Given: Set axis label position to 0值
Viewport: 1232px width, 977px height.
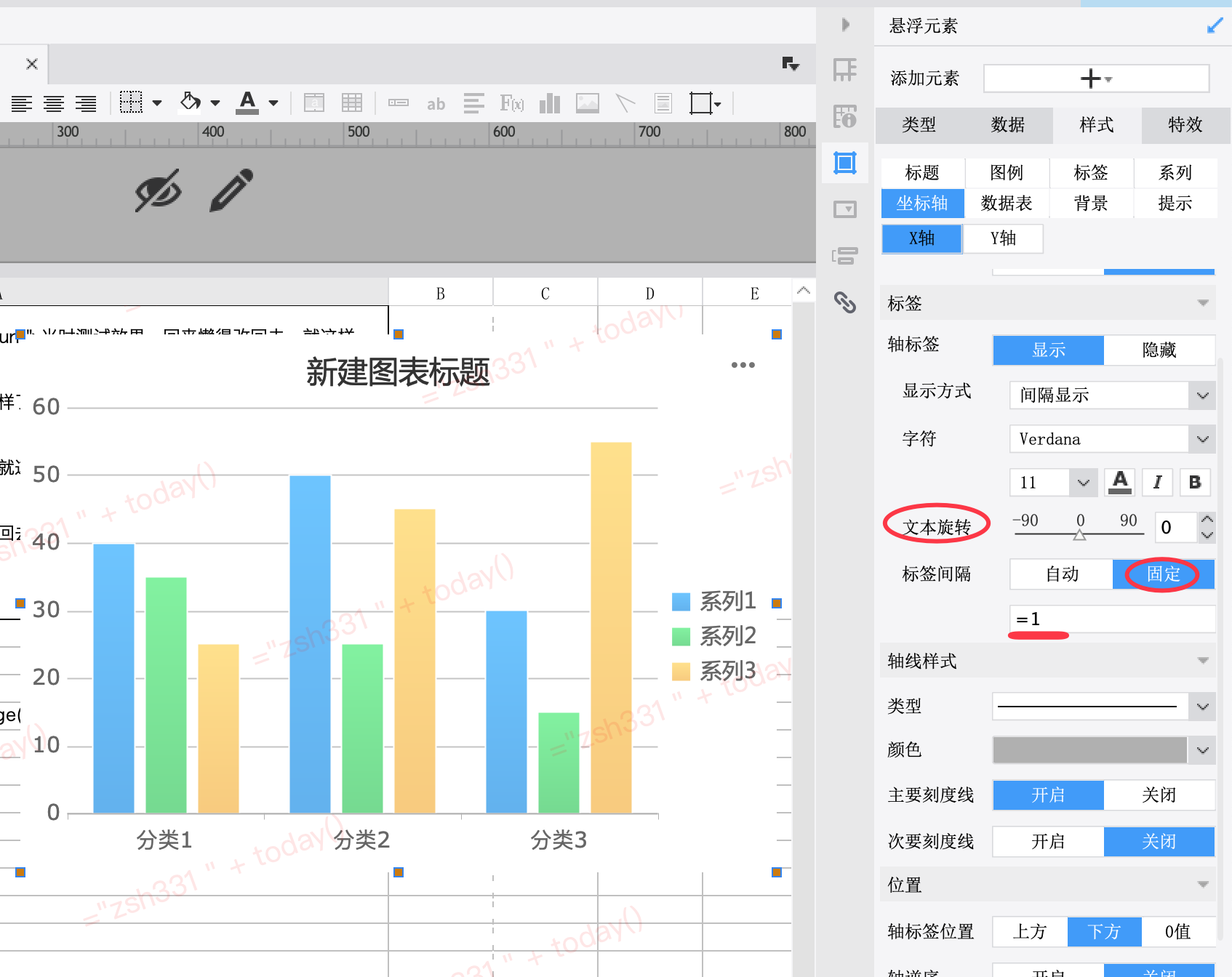Looking at the screenshot, I should 1178,931.
